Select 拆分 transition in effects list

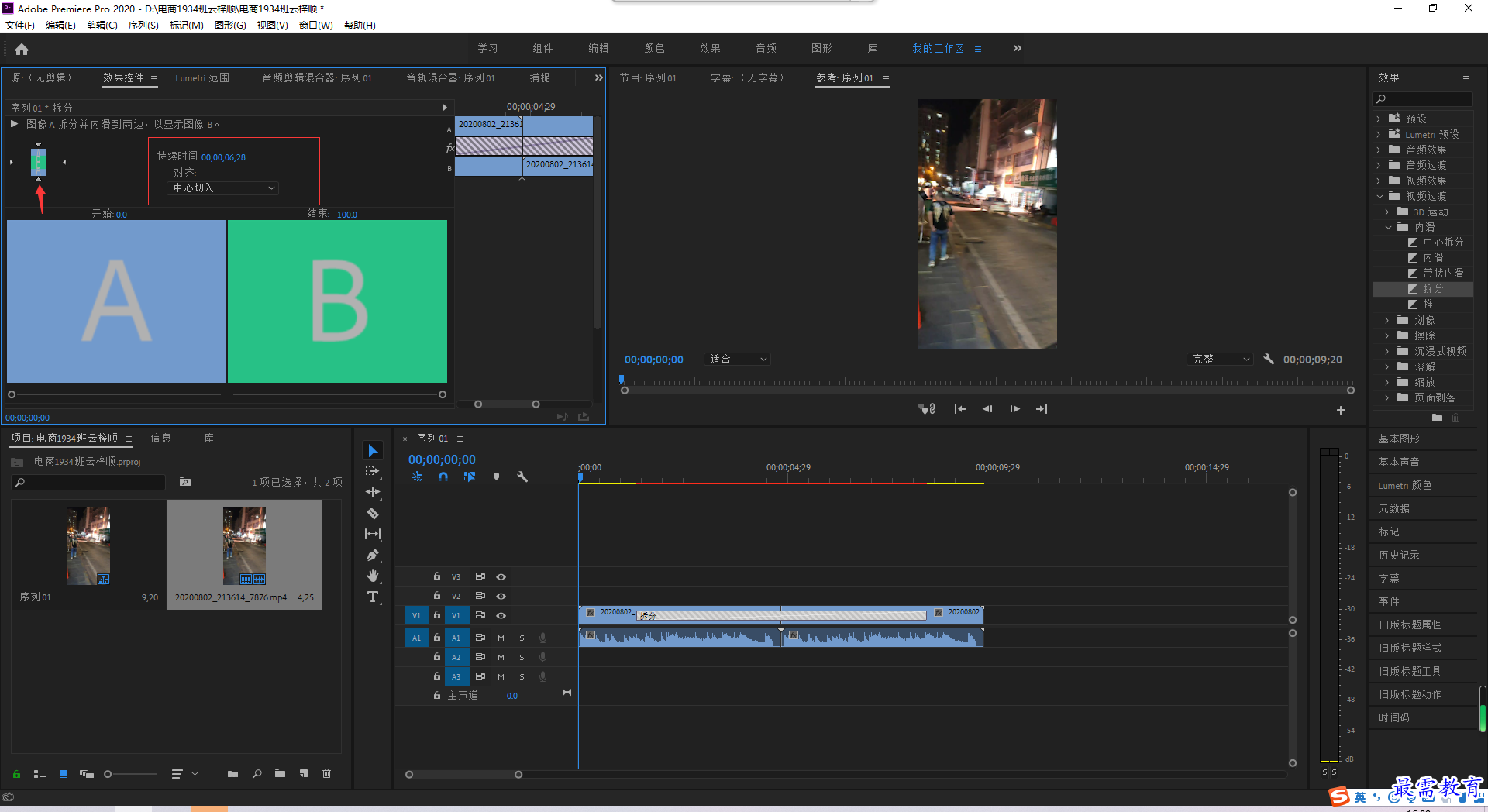1433,288
